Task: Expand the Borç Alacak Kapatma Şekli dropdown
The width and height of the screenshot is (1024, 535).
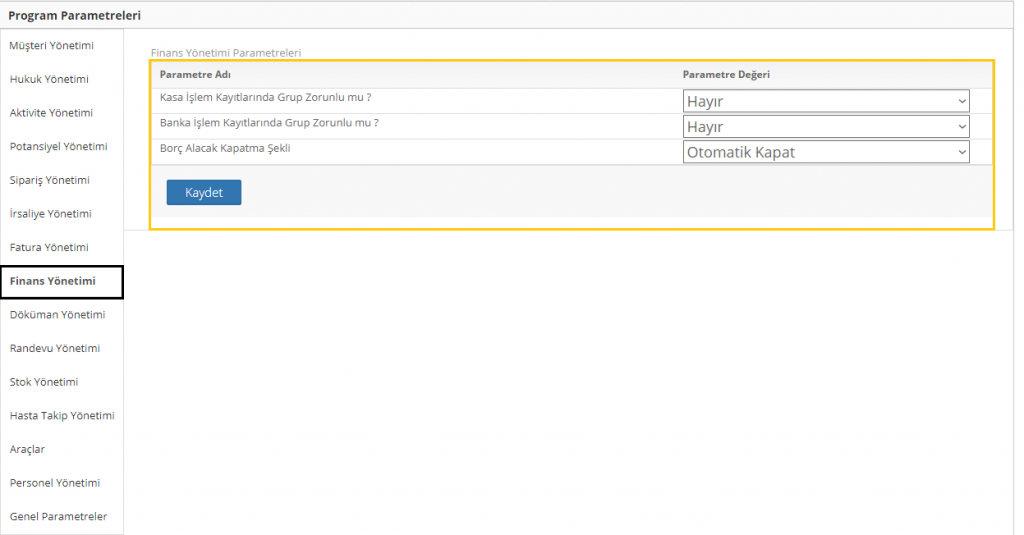Action: 826,152
